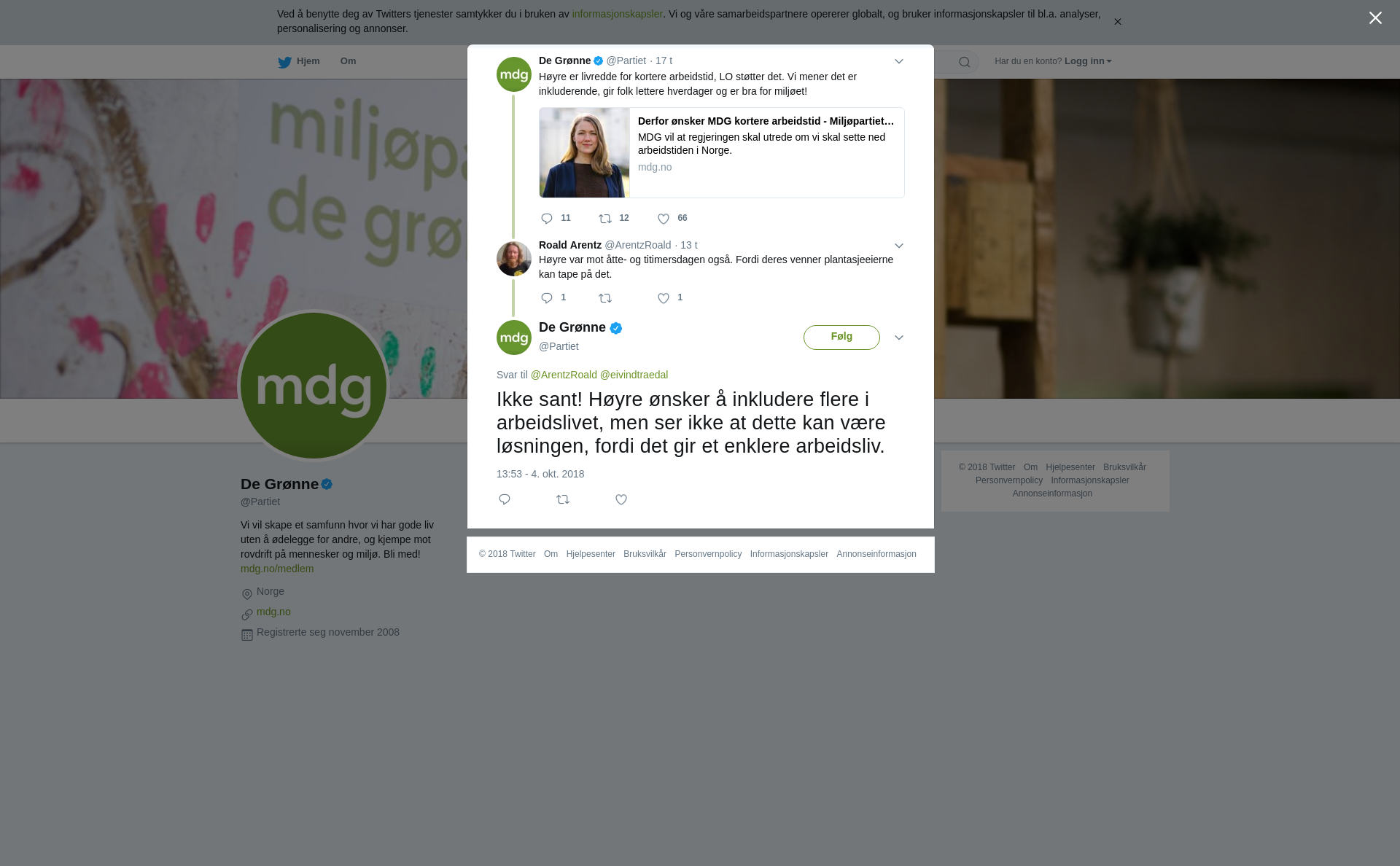This screenshot has width=1400, height=866.
Task: Retweet the main De Grønne tweet
Action: click(x=563, y=499)
